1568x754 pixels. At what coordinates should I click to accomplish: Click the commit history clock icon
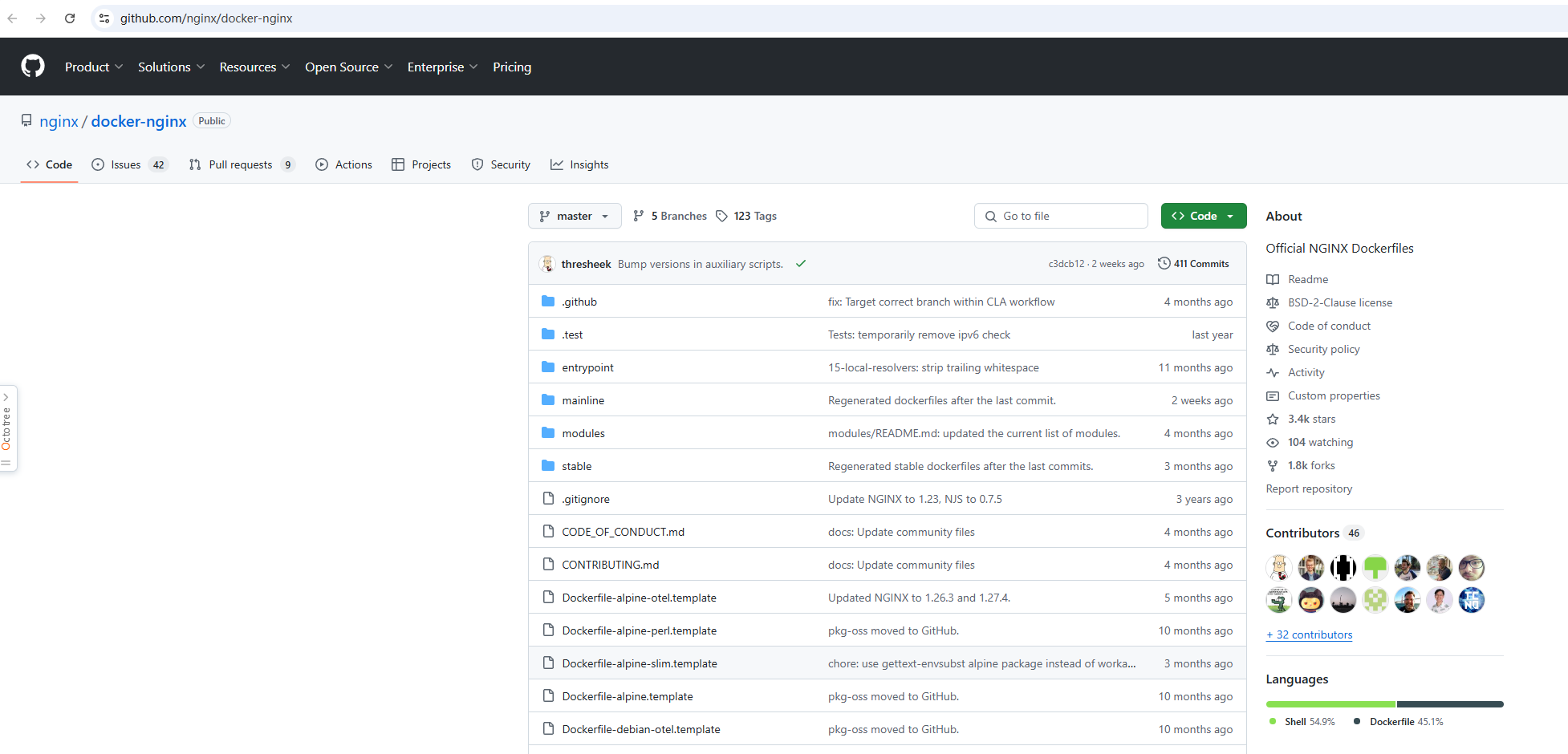tap(1164, 263)
